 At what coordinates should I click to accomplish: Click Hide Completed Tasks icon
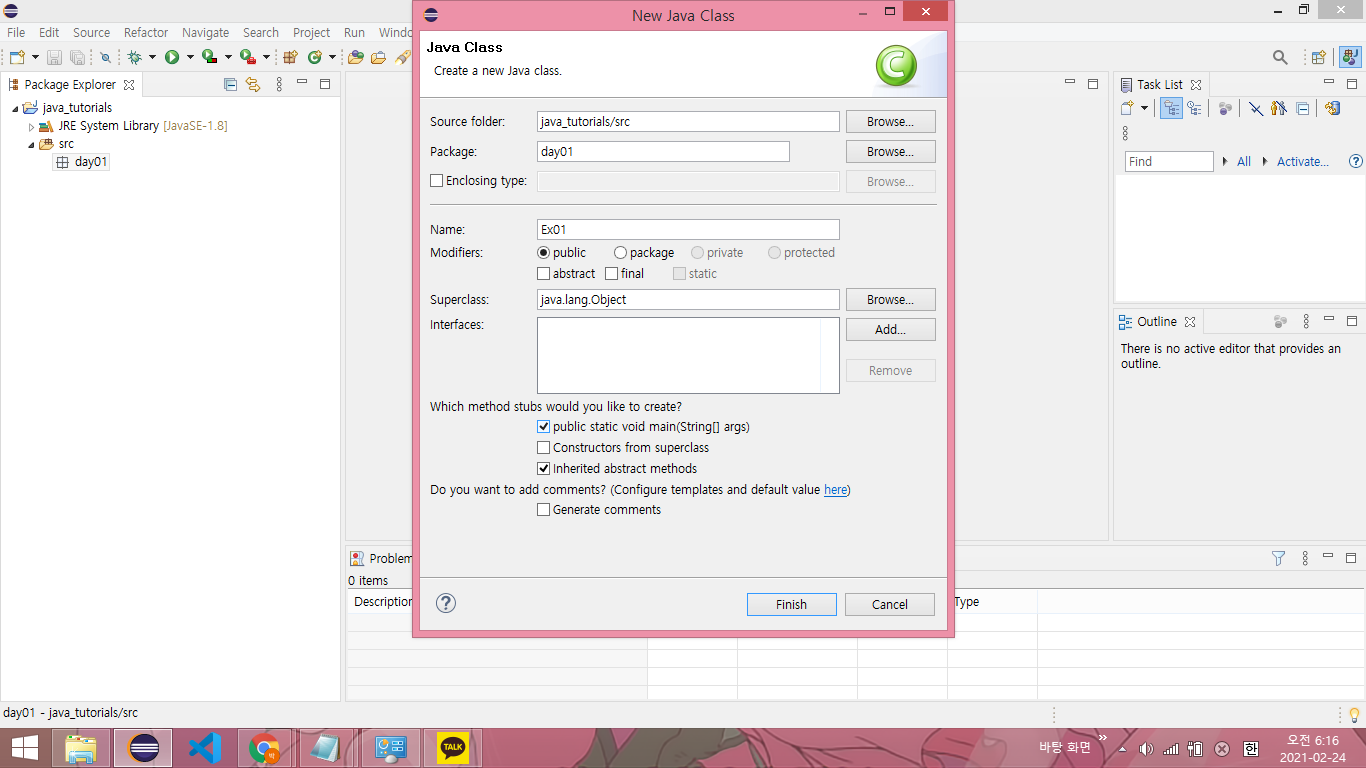click(x=1255, y=108)
